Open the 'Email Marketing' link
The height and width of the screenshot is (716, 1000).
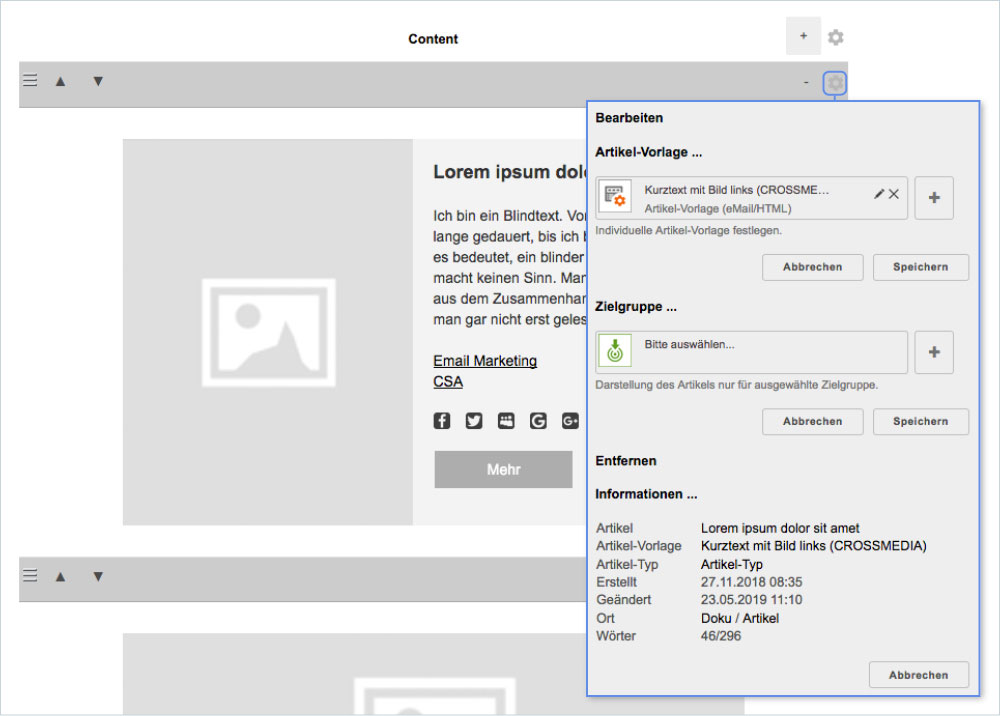pyautogui.click(x=485, y=361)
